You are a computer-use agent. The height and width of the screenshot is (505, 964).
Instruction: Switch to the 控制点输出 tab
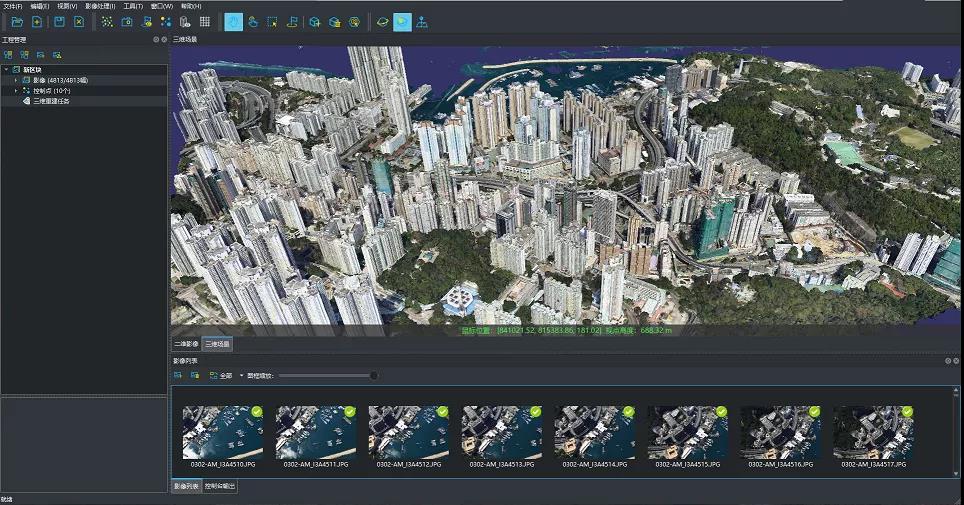(x=220, y=486)
